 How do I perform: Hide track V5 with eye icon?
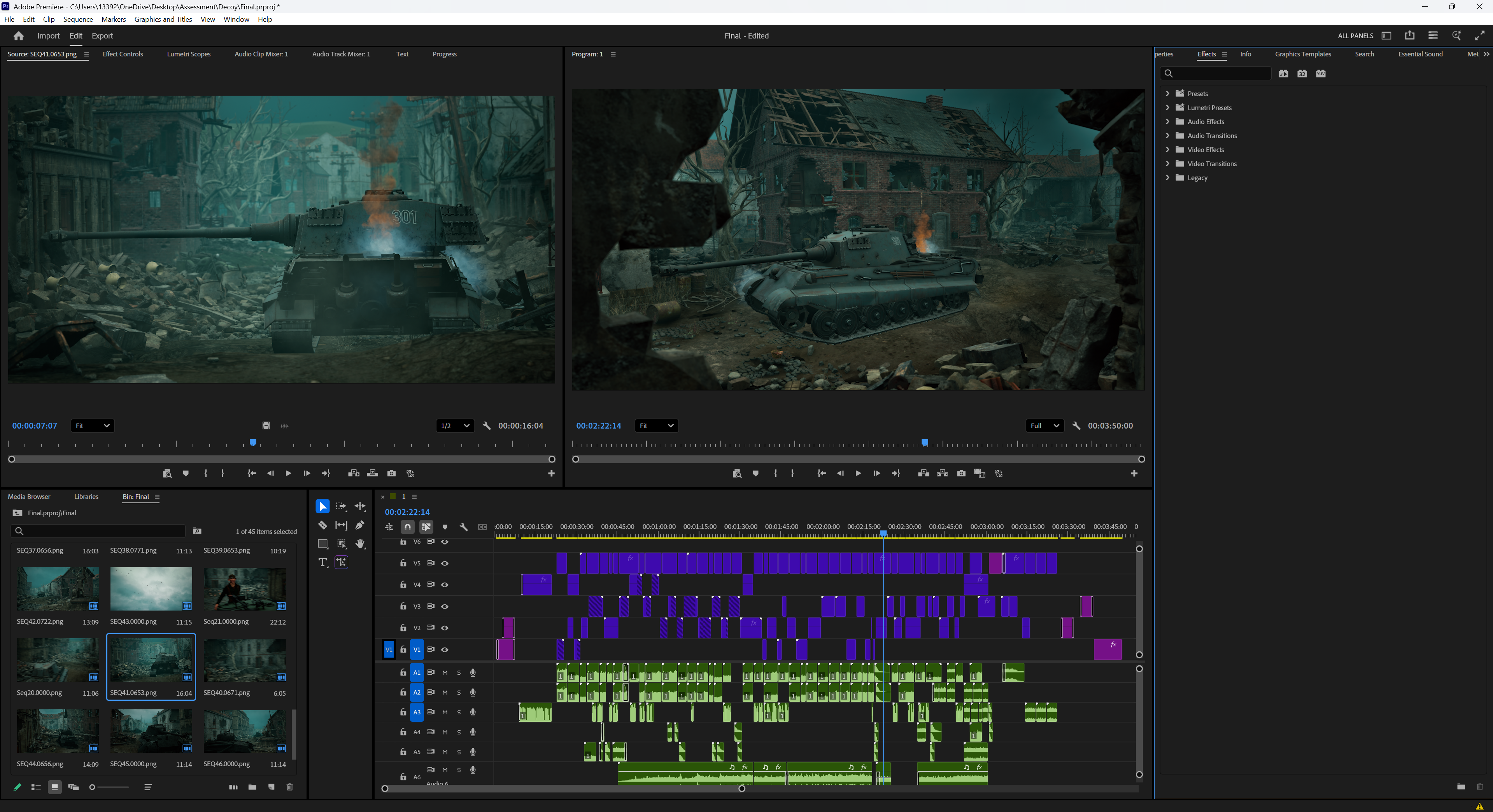(x=445, y=563)
